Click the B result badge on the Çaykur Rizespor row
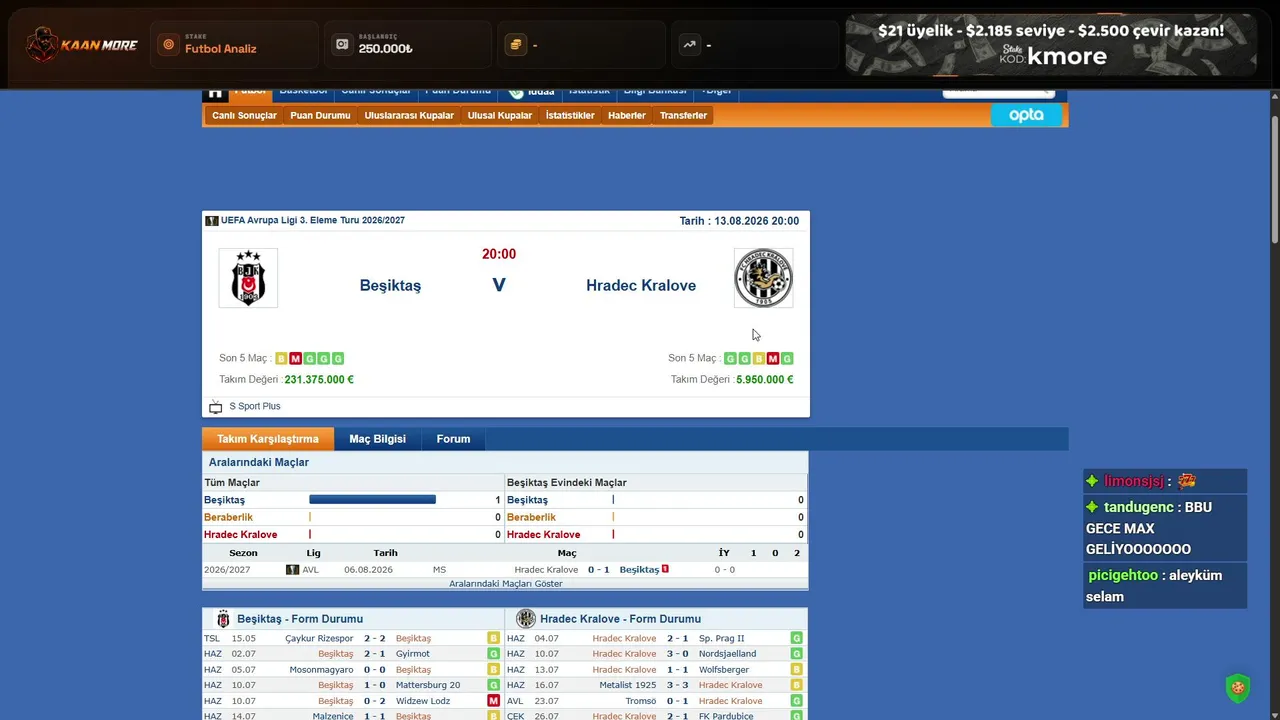 pos(494,638)
